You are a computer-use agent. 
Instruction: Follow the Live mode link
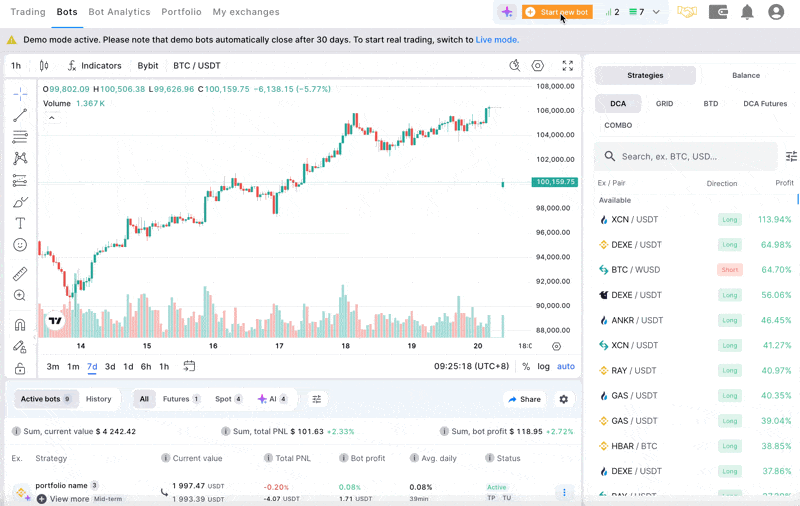coord(497,40)
